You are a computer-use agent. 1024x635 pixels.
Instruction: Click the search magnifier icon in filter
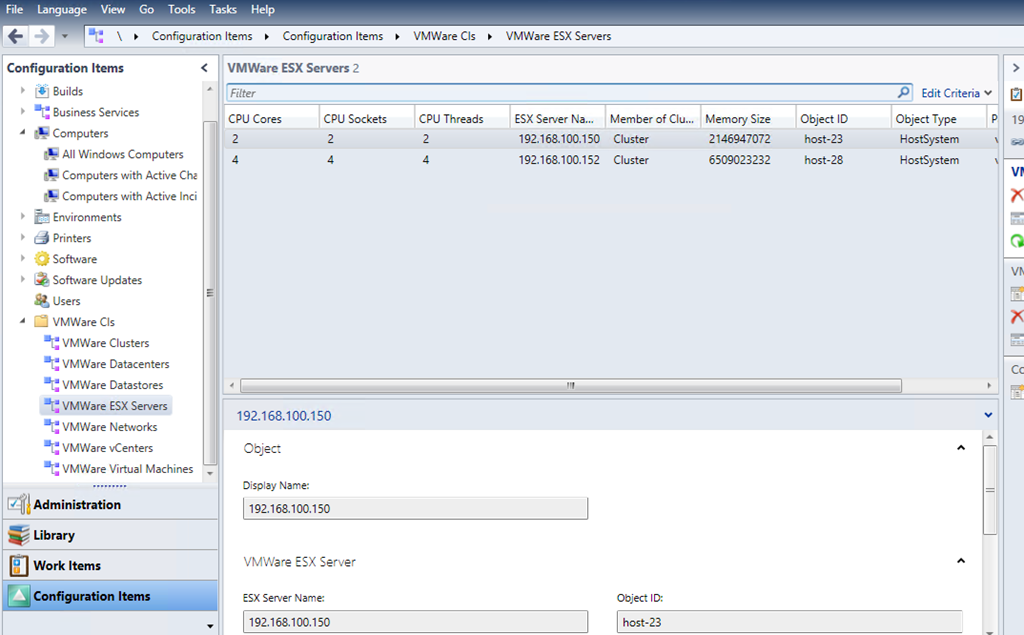pos(904,92)
